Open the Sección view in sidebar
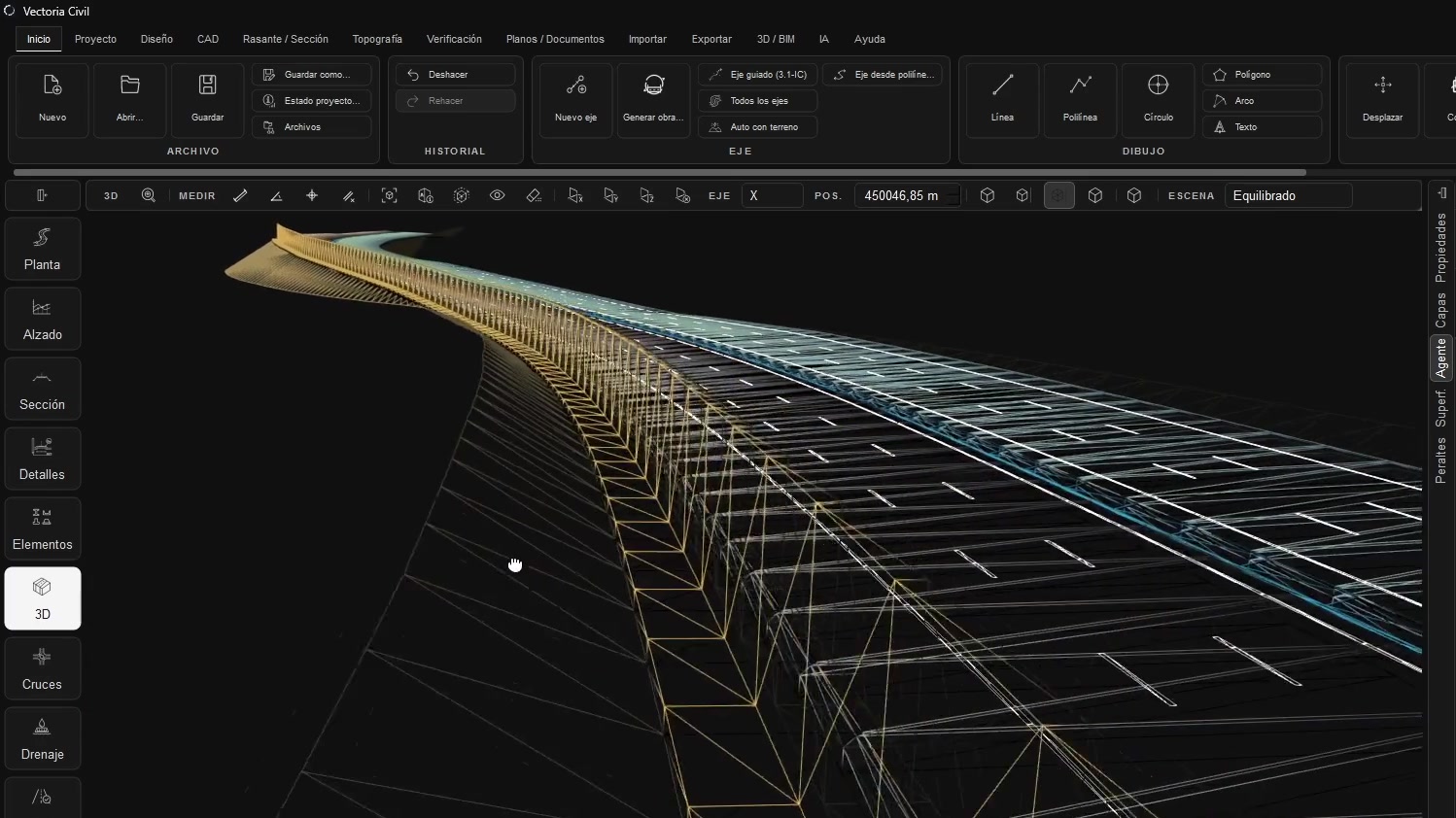 click(43, 389)
